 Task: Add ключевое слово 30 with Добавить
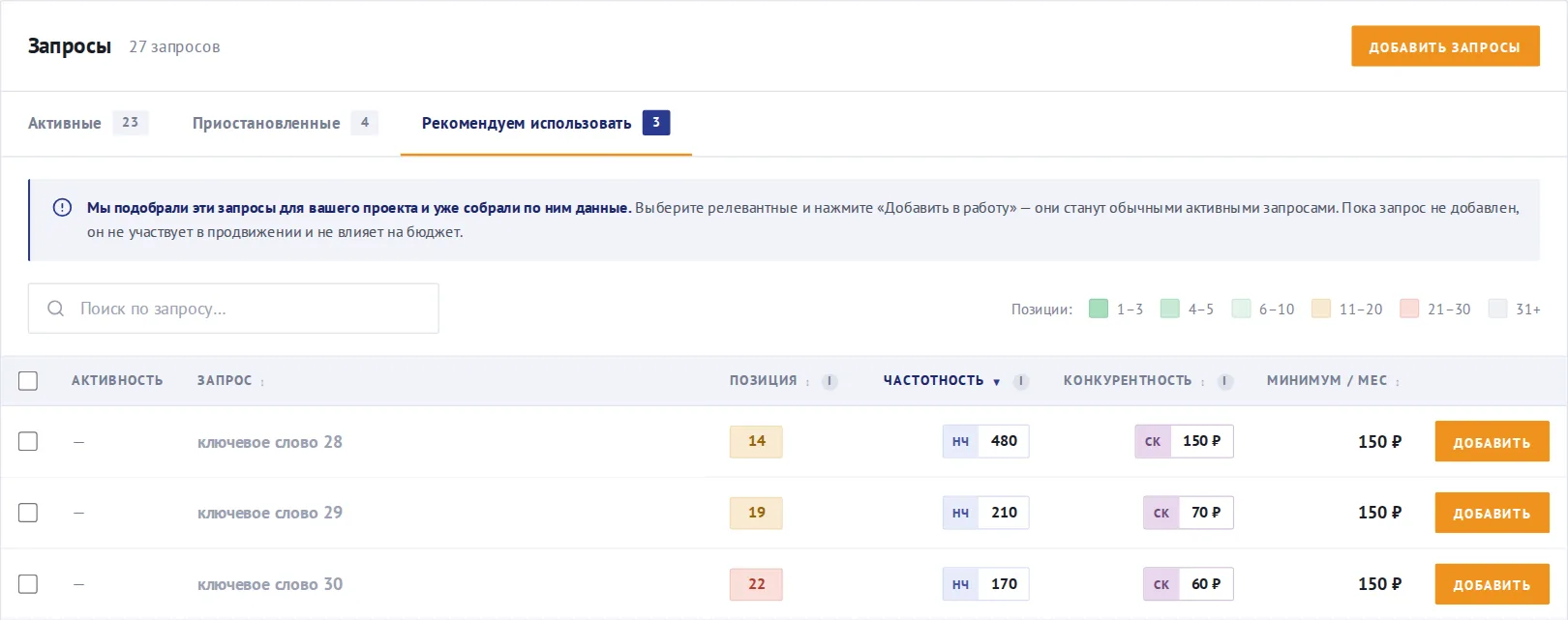click(1492, 584)
